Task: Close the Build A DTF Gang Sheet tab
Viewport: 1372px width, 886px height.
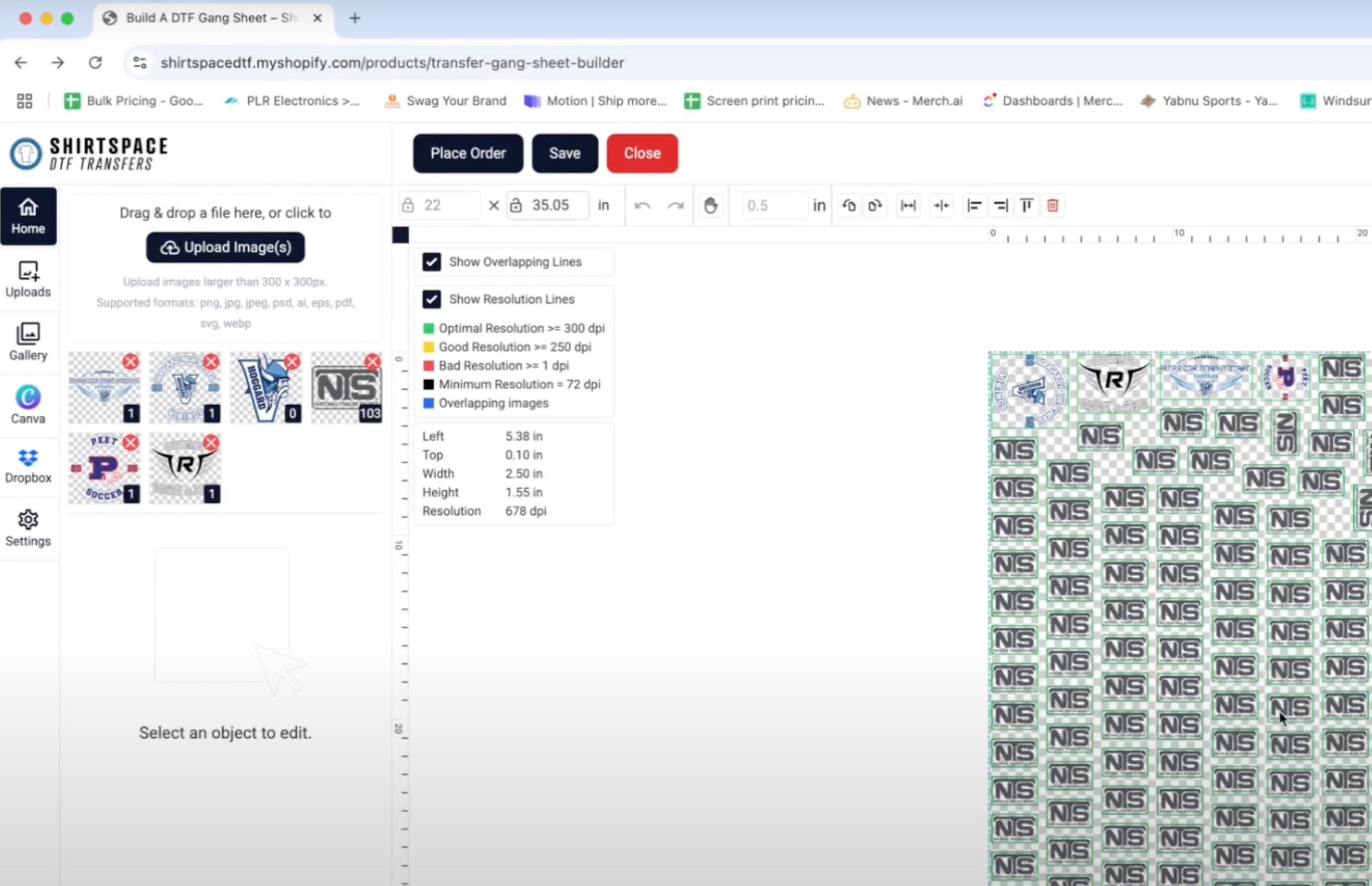Action: click(317, 18)
